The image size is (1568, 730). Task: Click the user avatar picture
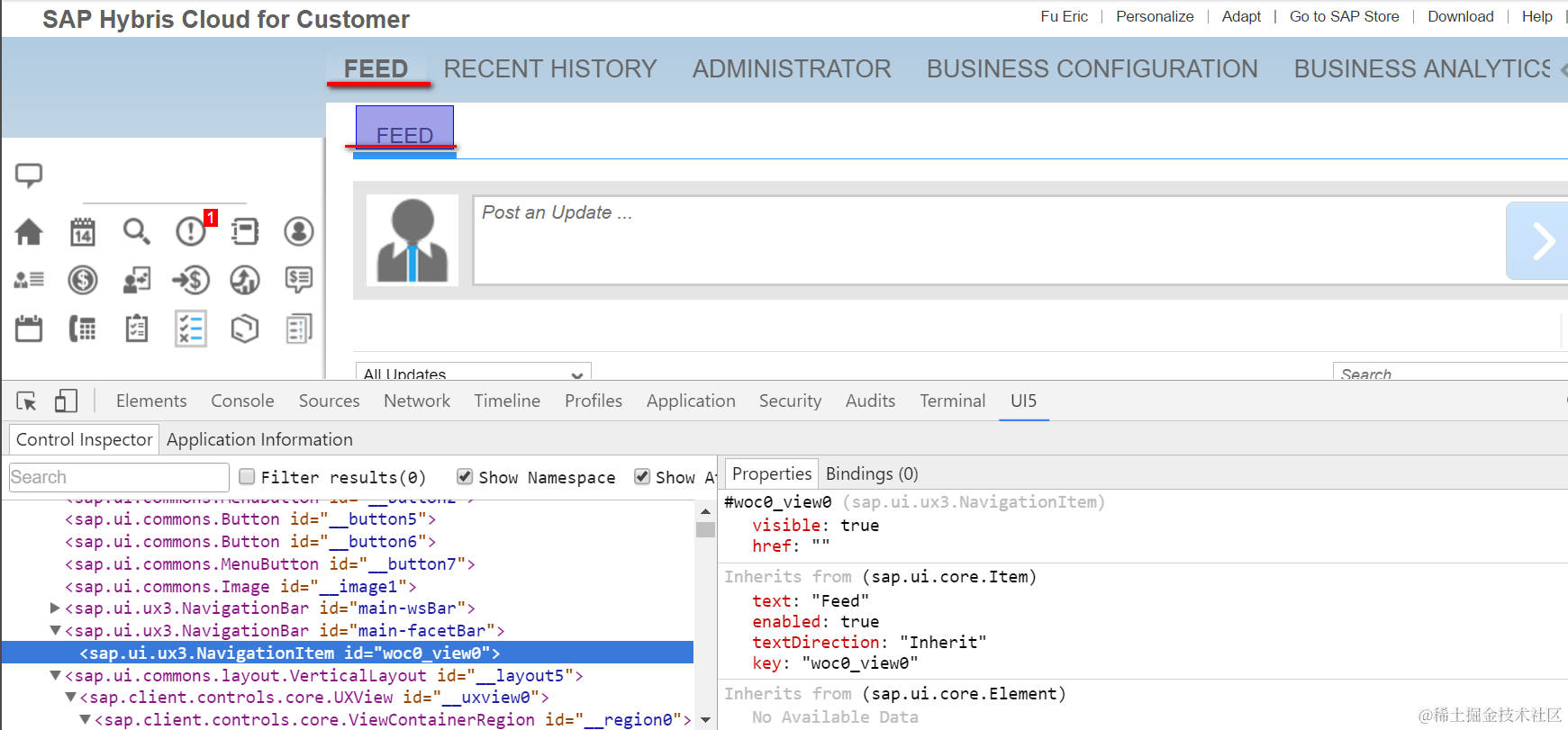[x=412, y=240]
